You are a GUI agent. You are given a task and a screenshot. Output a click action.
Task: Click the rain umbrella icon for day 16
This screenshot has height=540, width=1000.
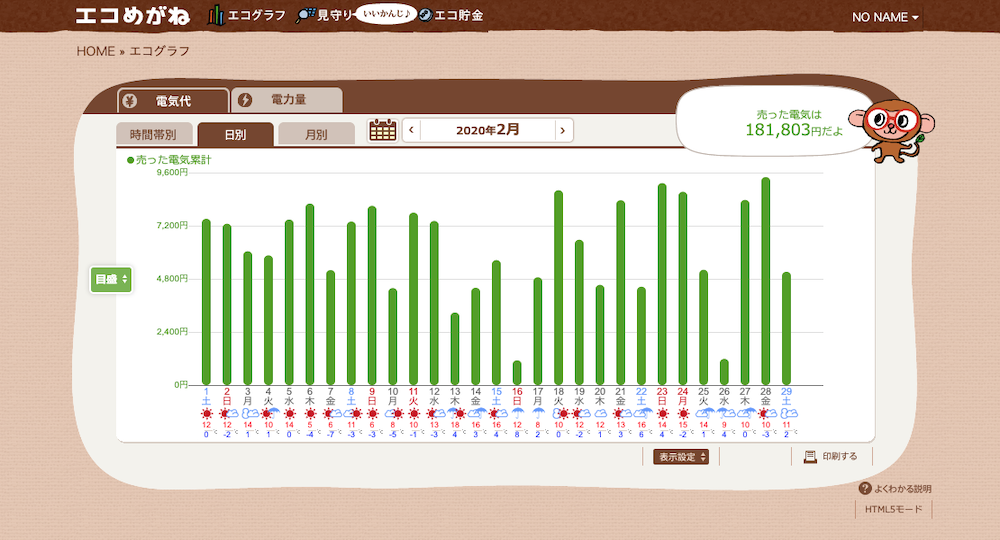(x=517, y=414)
